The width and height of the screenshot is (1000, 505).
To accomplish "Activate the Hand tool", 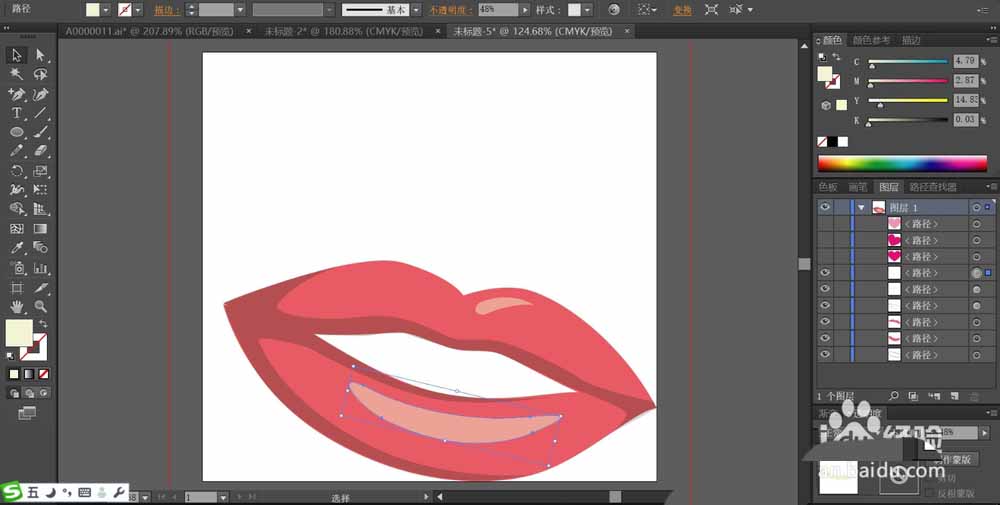I will [x=17, y=306].
